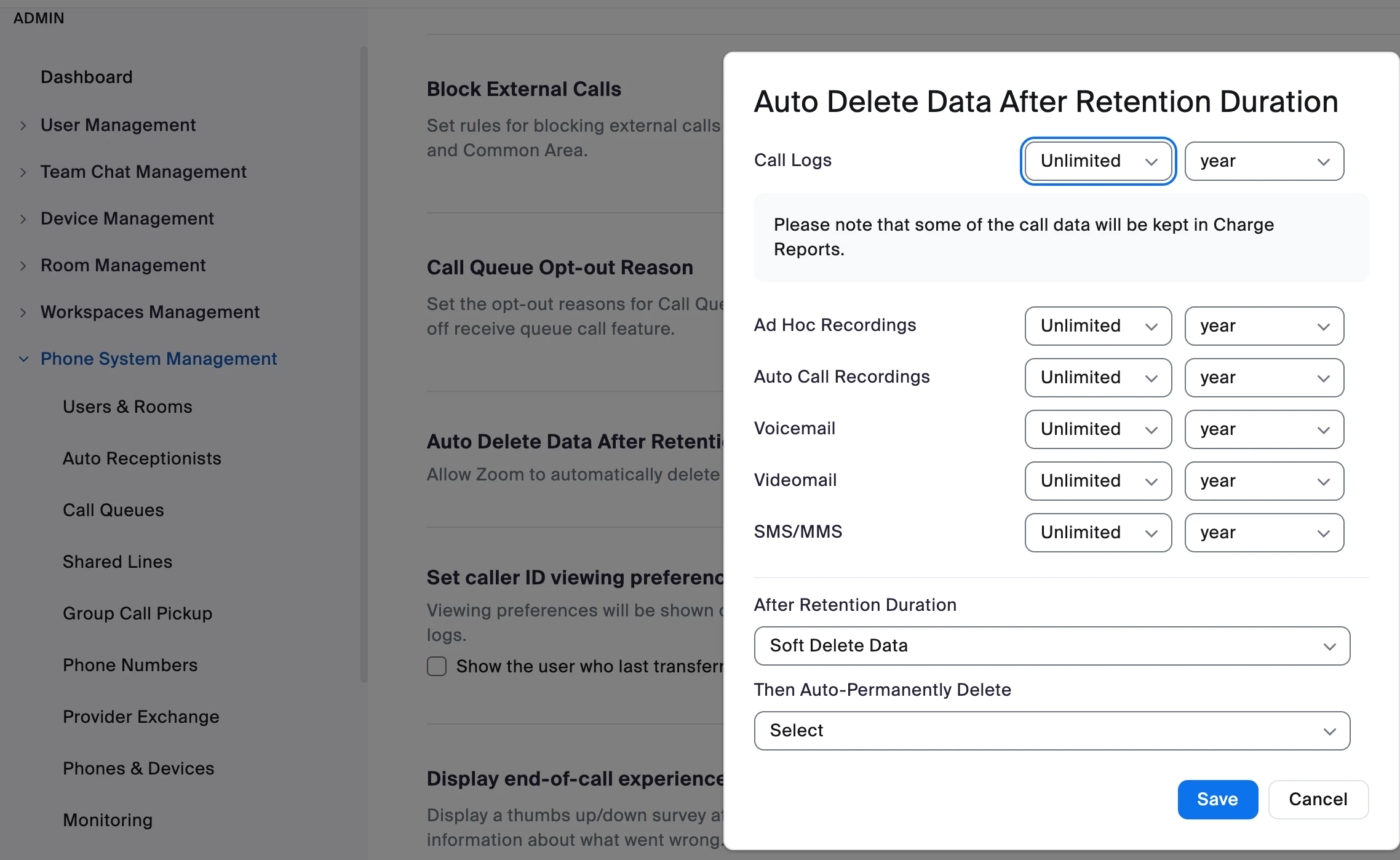Image resolution: width=1400 pixels, height=860 pixels.
Task: Open Dashboard from sidebar
Action: click(x=87, y=78)
